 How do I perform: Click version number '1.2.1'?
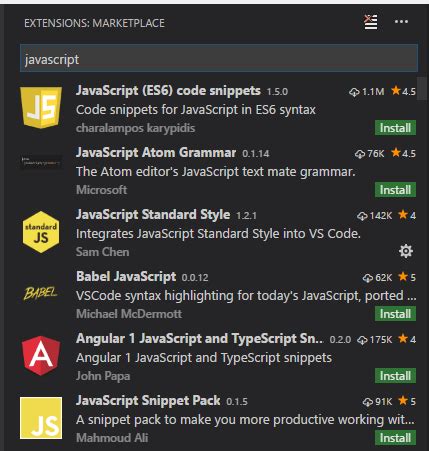pos(246,216)
